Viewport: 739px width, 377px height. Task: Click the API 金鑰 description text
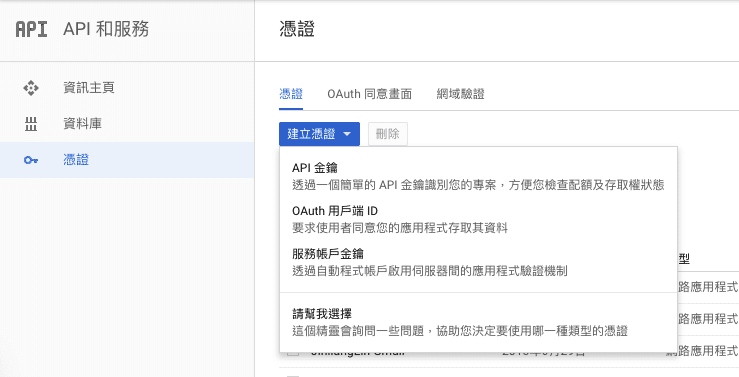[478, 185]
